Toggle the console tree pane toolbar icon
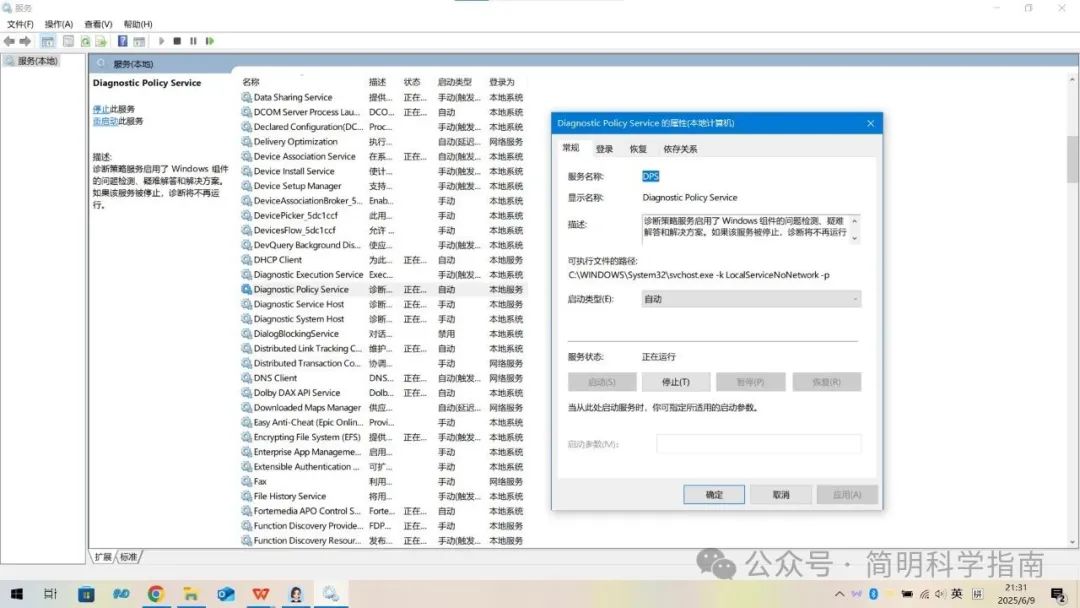The width and height of the screenshot is (1080, 608). 48,41
